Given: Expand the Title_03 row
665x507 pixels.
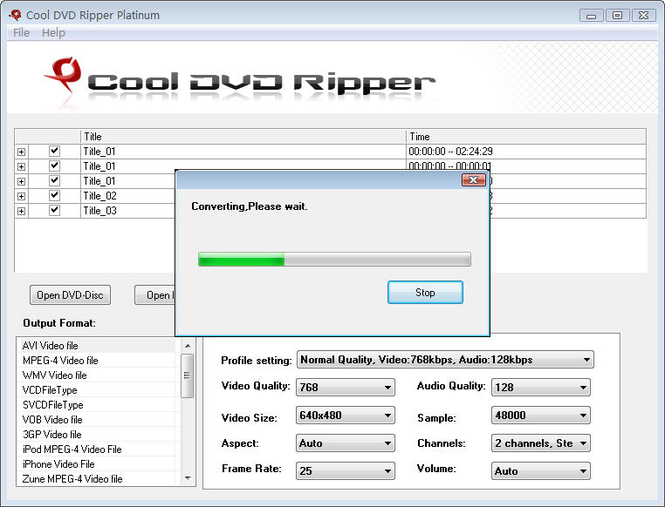Looking at the screenshot, I should (21, 211).
